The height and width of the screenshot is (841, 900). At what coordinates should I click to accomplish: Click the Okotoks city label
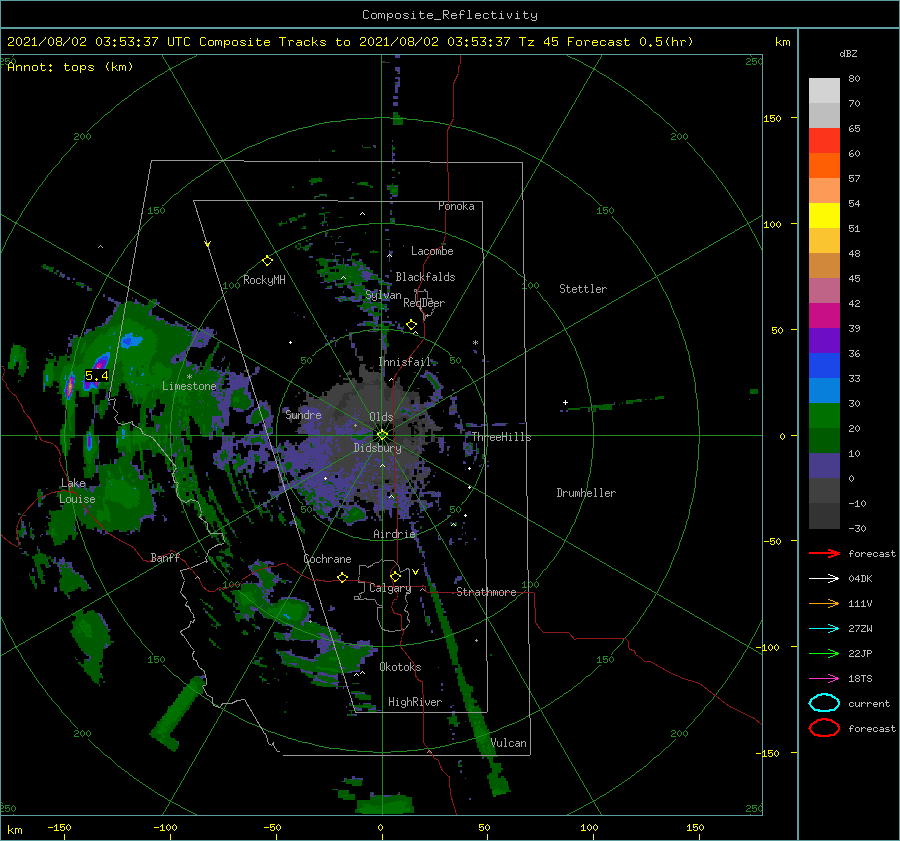[x=401, y=667]
